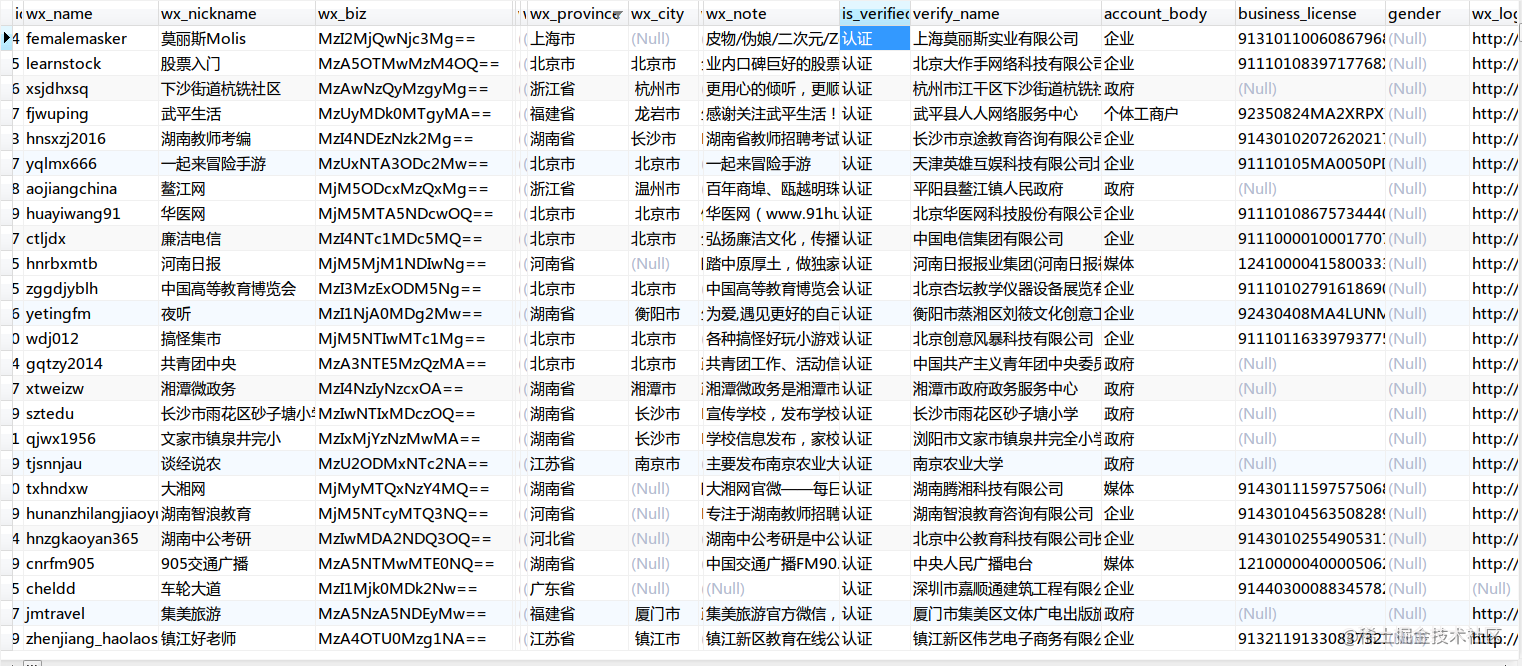This screenshot has width=1522, height=666.
Task: Click the yetingfm cell
Action: coord(90,314)
